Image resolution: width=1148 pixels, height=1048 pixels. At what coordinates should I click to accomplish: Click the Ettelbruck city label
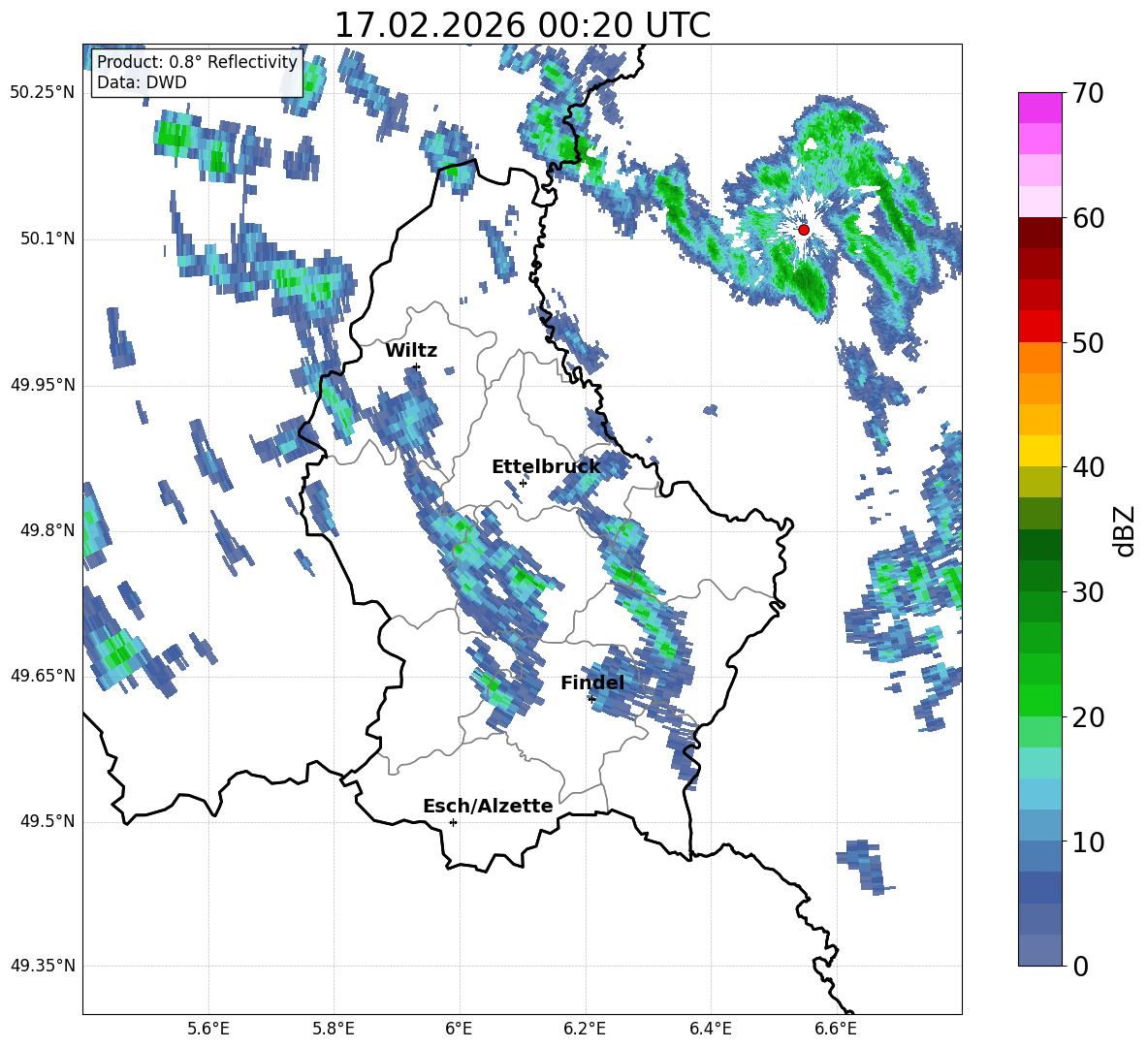click(x=546, y=467)
